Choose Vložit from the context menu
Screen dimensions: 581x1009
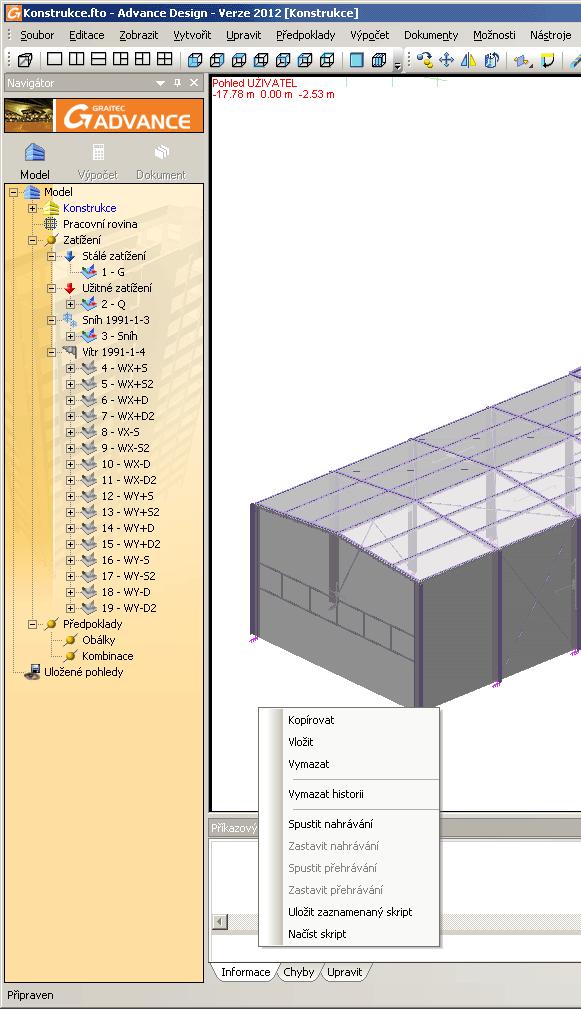pos(349,742)
